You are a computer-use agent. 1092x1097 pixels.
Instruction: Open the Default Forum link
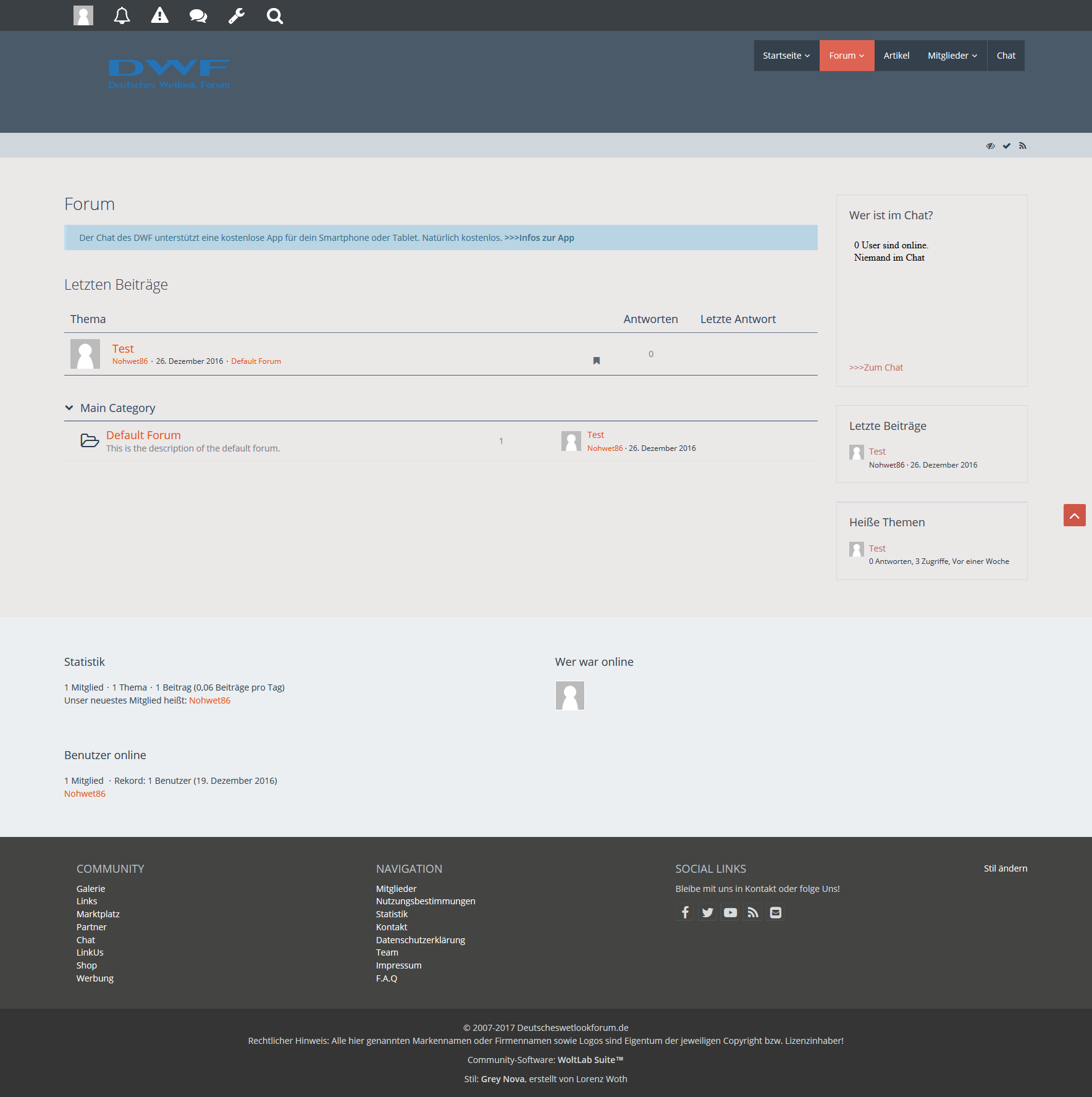click(143, 435)
